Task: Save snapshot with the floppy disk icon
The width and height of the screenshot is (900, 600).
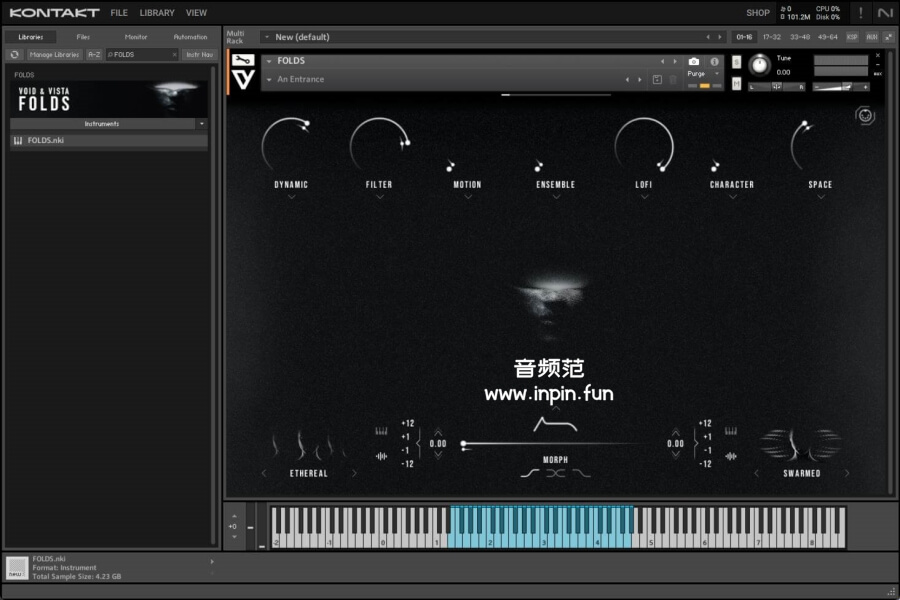Action: coord(657,80)
